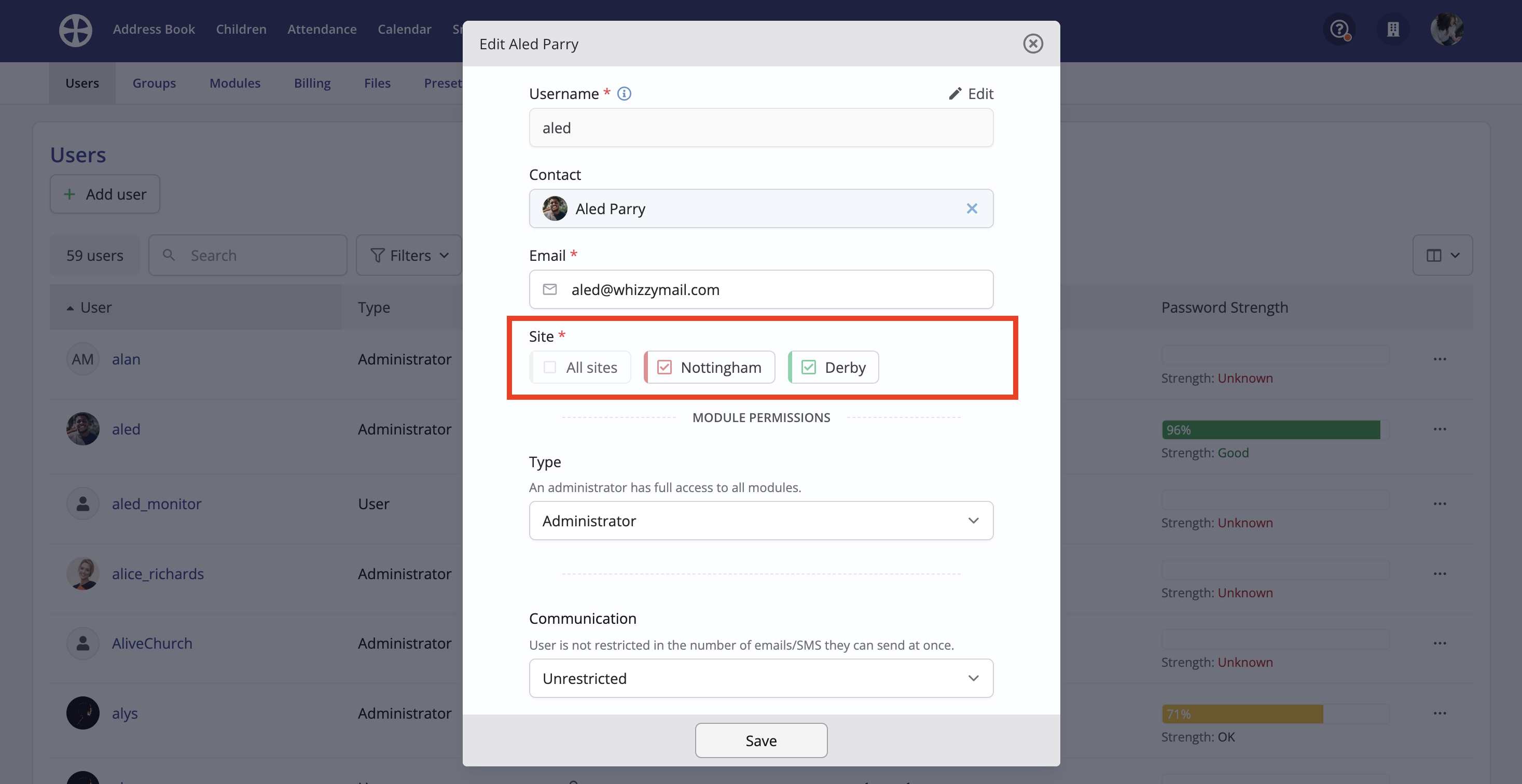Click the Save button
This screenshot has width=1522, height=784.
761,740
